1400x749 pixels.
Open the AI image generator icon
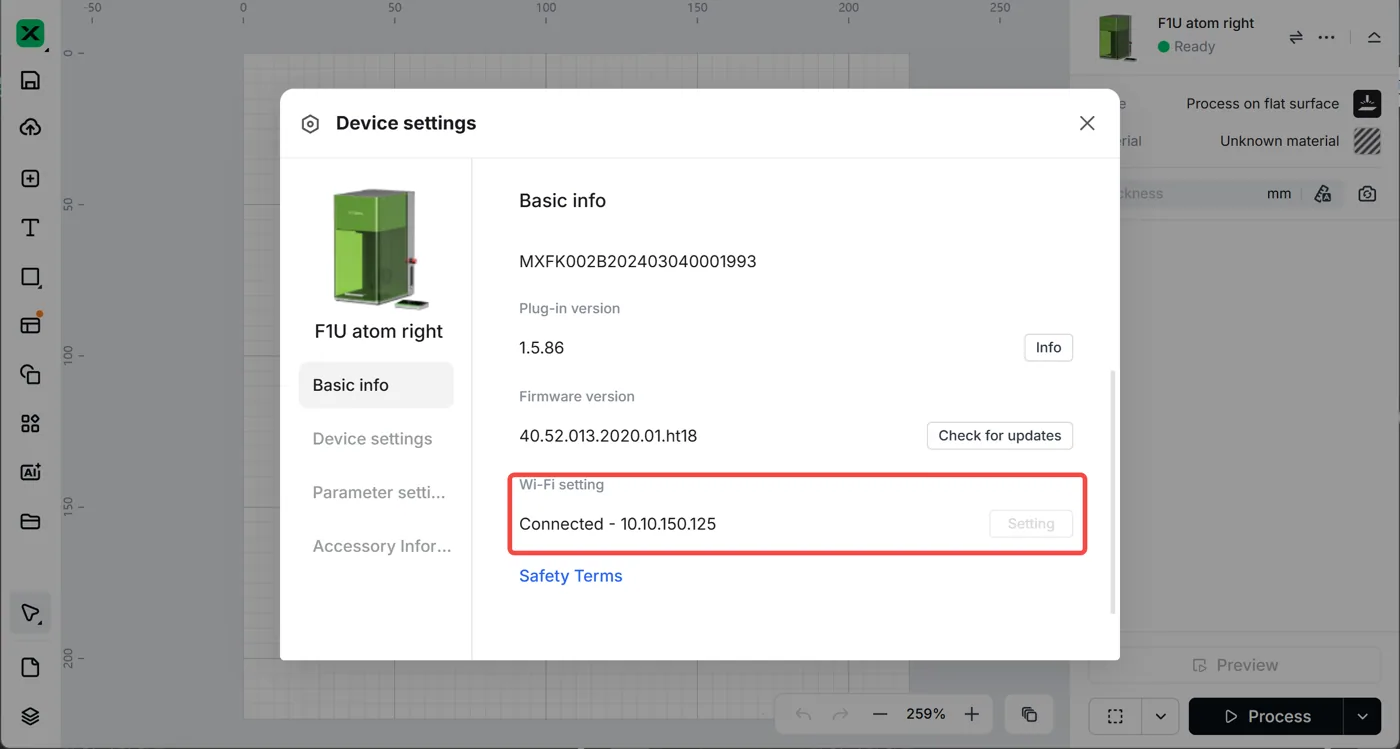click(30, 472)
